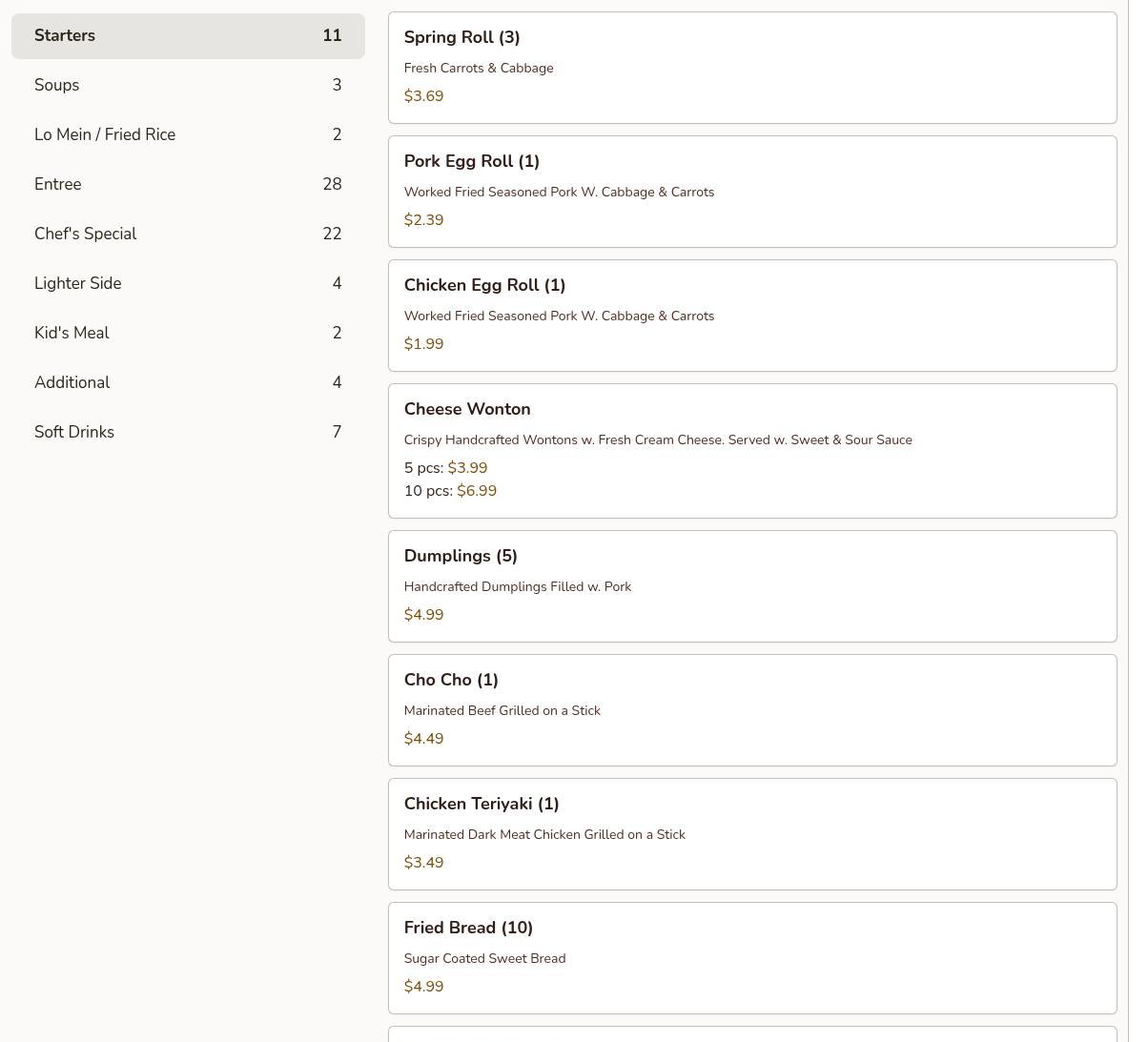Pick the Dumplings (5) item
Screen dimensions: 1148x1042
pyautogui.click(x=751, y=586)
